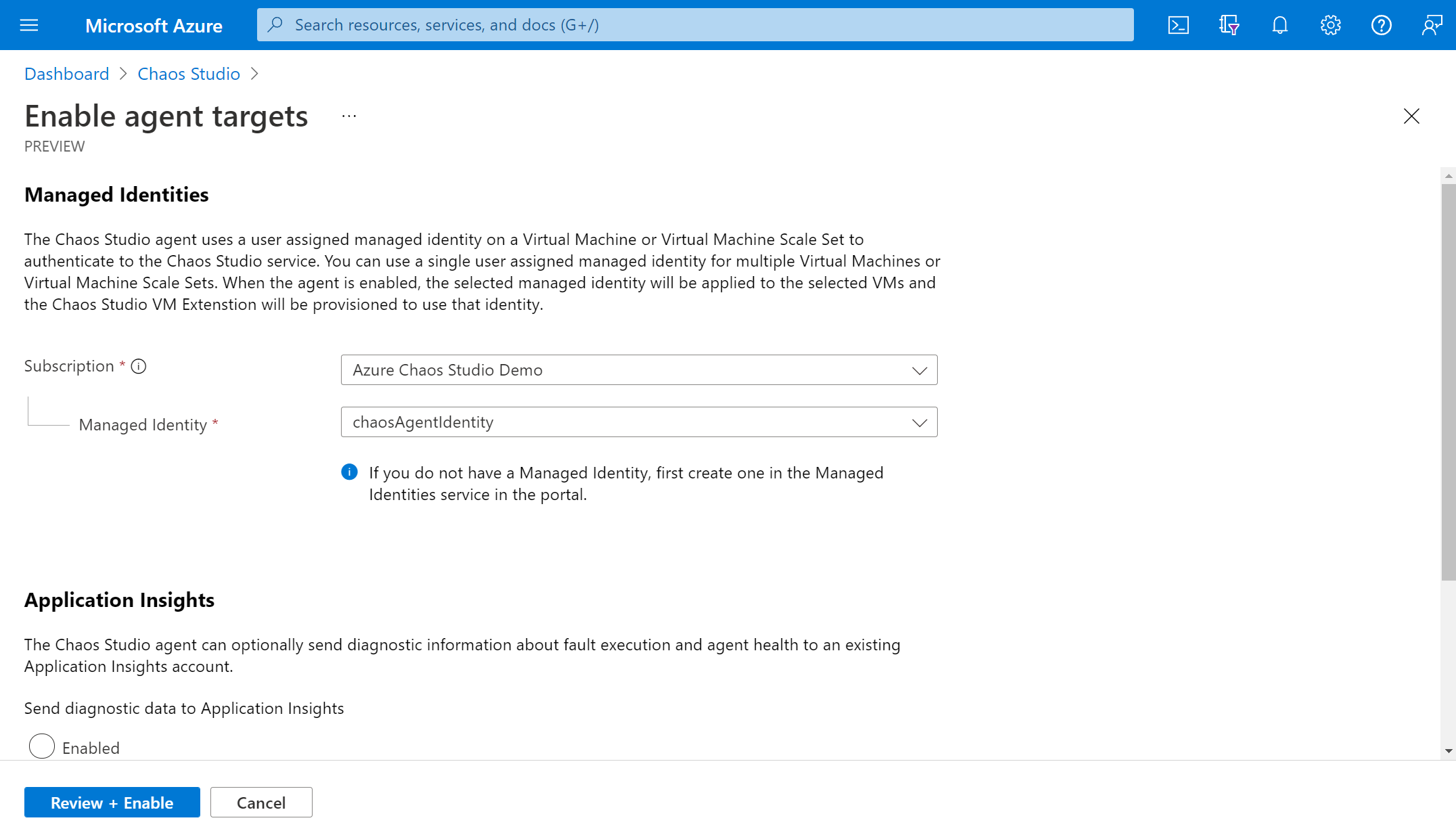Click the Cloud Shell icon
1456x833 pixels.
[1178, 25]
